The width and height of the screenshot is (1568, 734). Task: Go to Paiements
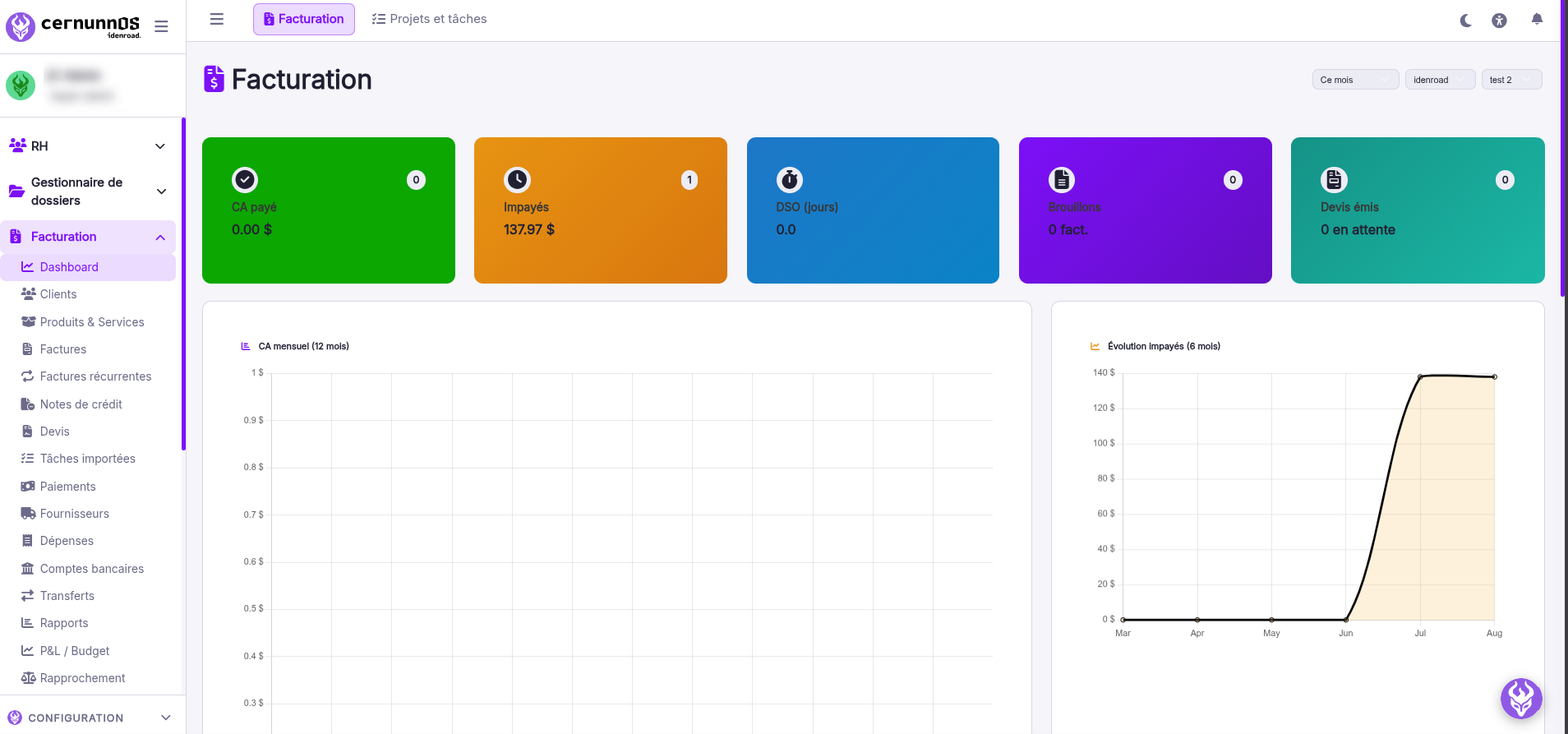pyautogui.click(x=88, y=487)
